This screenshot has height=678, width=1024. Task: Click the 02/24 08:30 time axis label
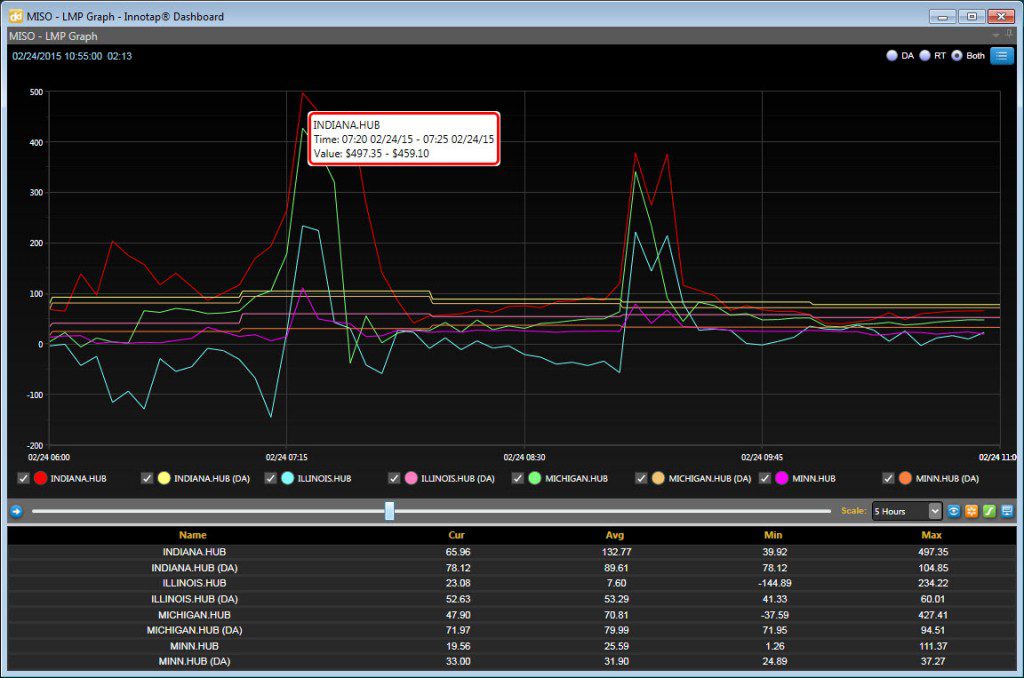click(x=524, y=457)
